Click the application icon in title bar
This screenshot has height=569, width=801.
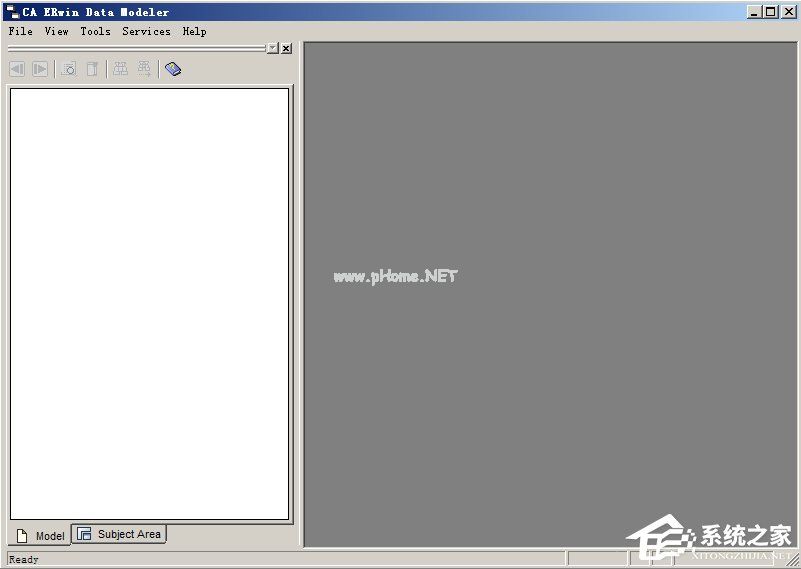pyautogui.click(x=13, y=12)
